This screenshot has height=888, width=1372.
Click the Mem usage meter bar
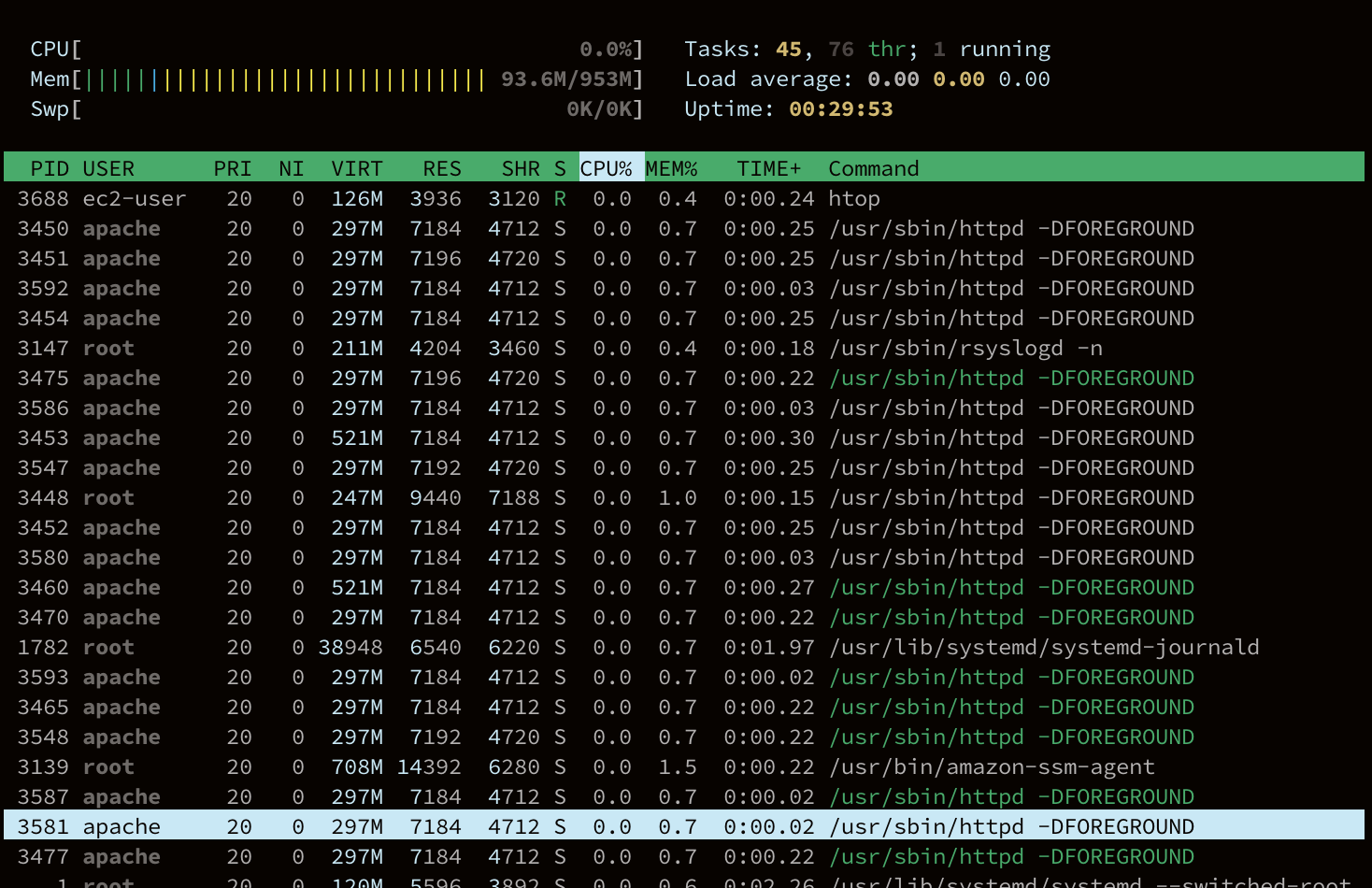coord(336,79)
